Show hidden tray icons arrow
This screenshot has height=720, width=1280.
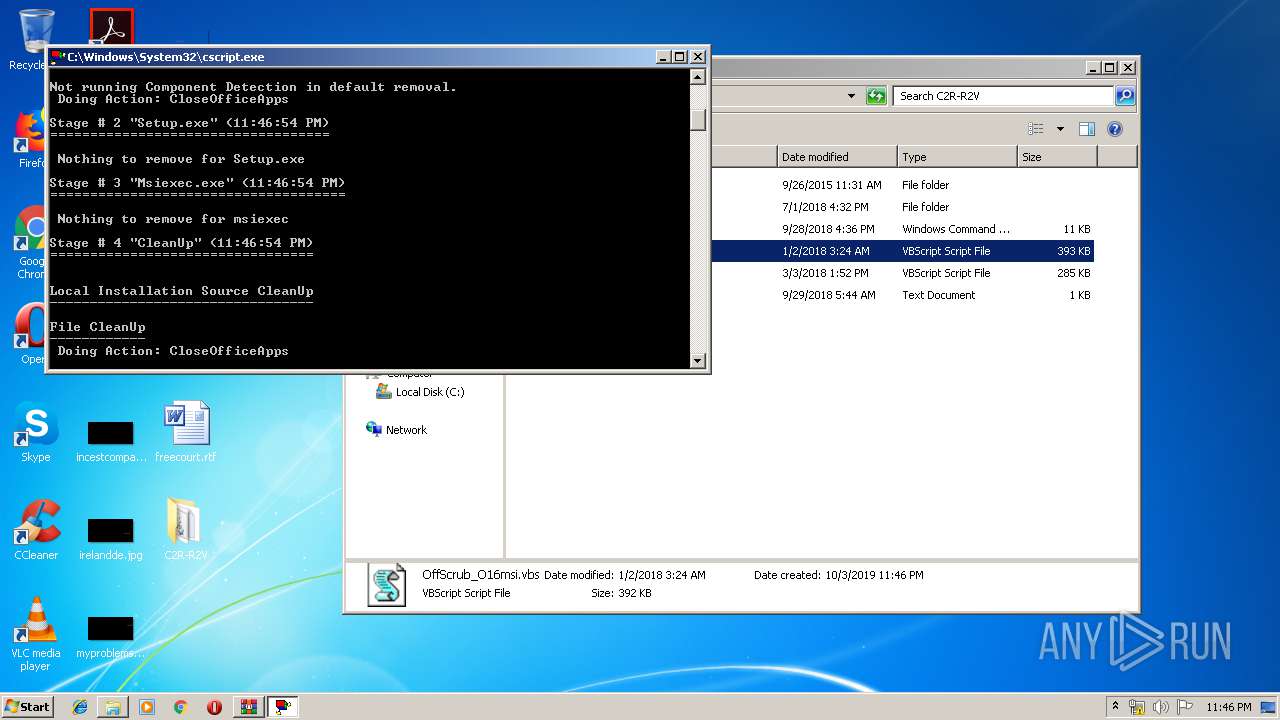pyautogui.click(x=1115, y=706)
